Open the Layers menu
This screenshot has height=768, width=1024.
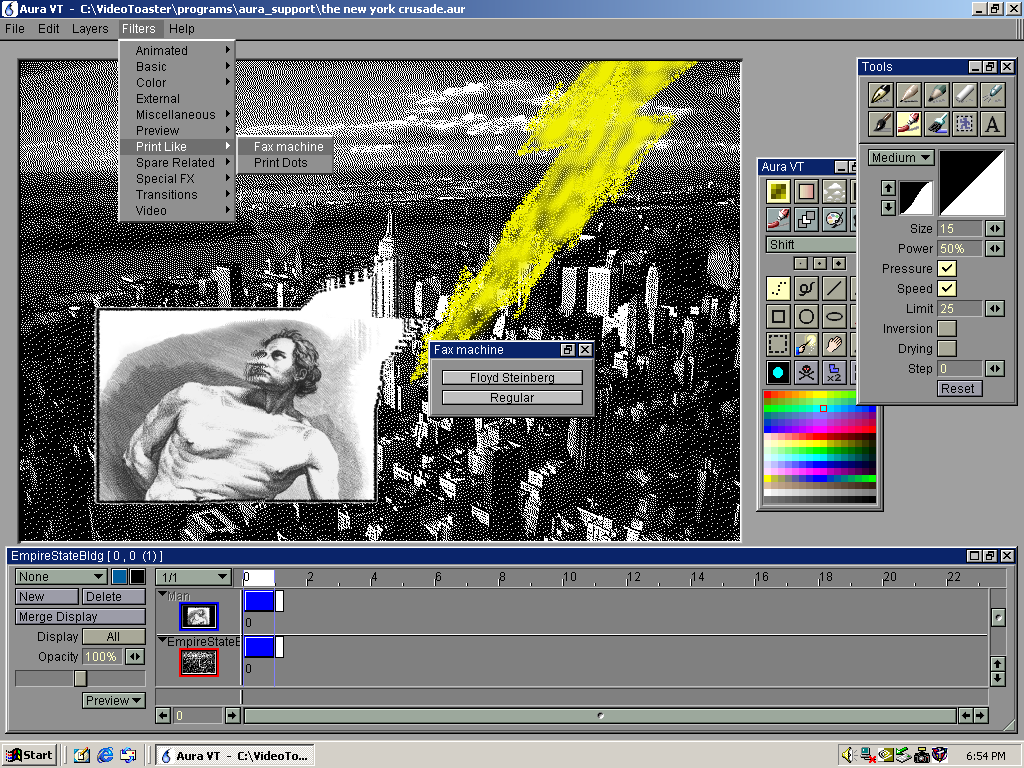[x=90, y=29]
